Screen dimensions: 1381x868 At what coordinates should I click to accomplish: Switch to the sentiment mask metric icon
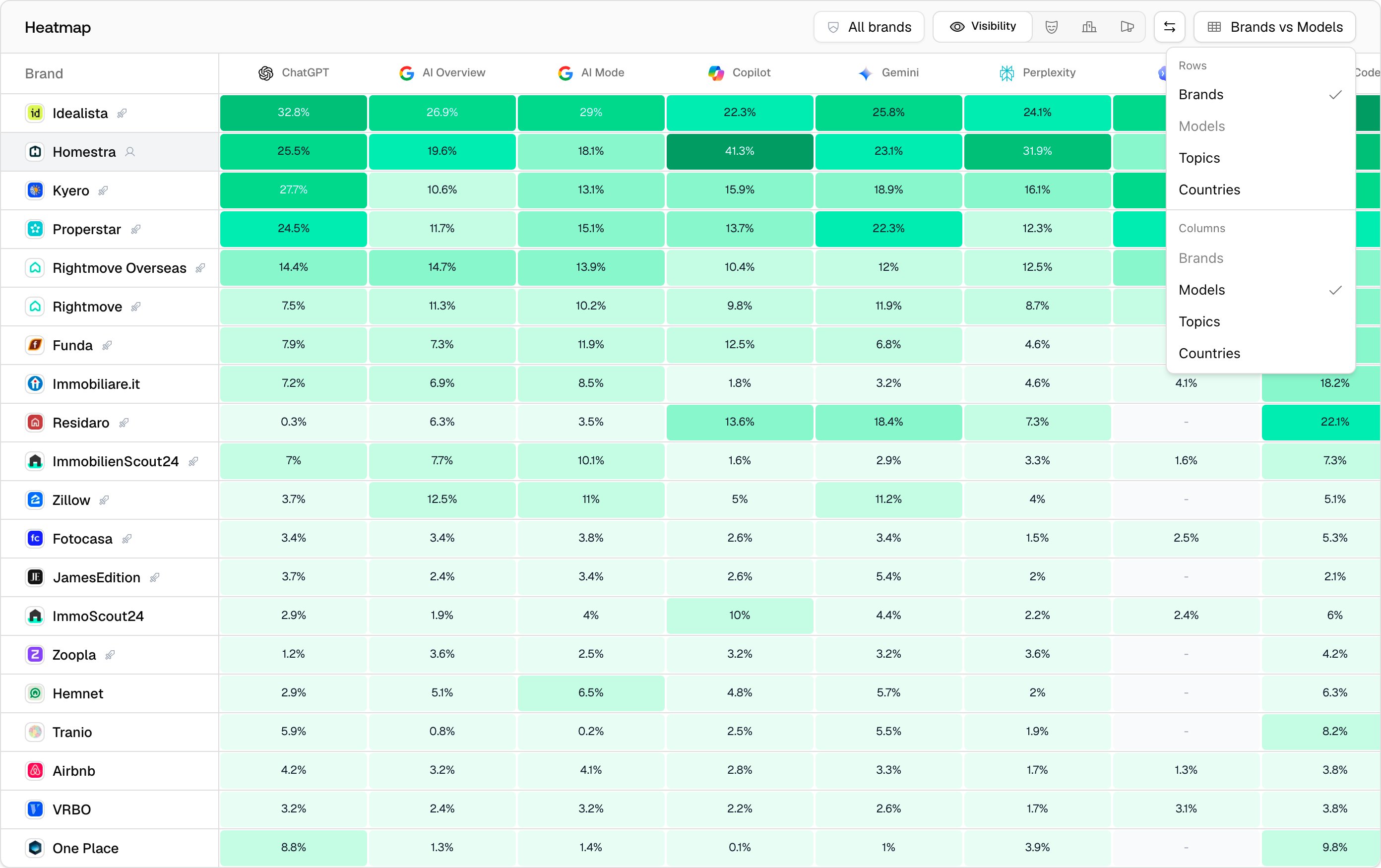coord(1051,27)
